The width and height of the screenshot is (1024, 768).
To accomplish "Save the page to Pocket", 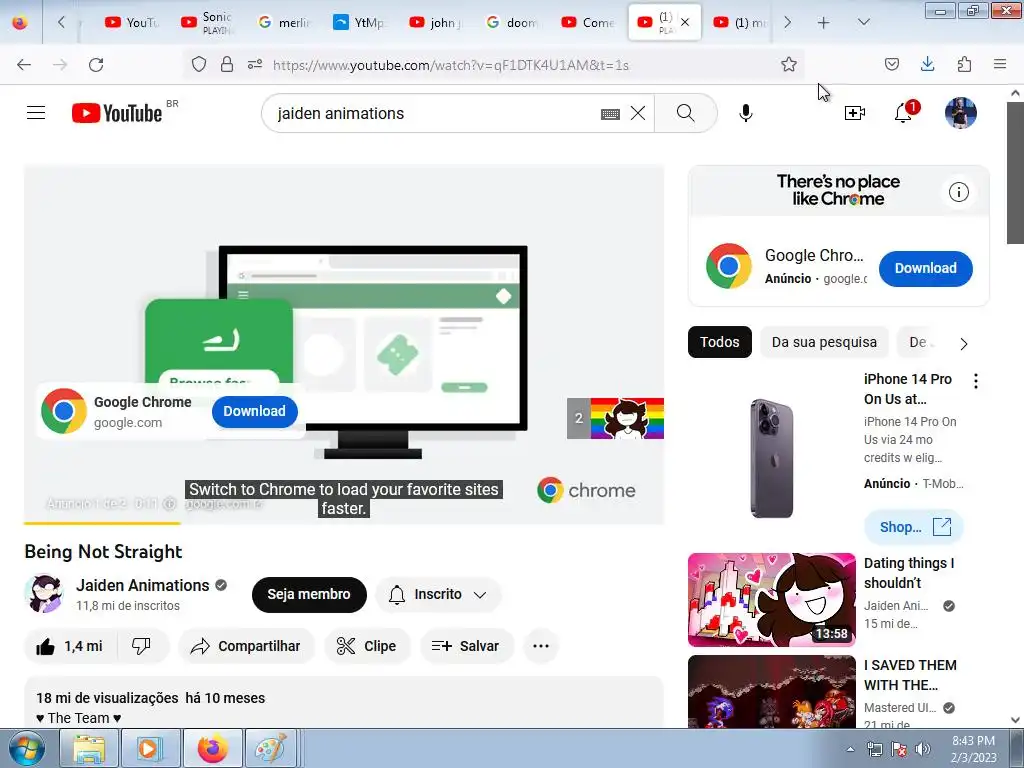I will (x=891, y=64).
